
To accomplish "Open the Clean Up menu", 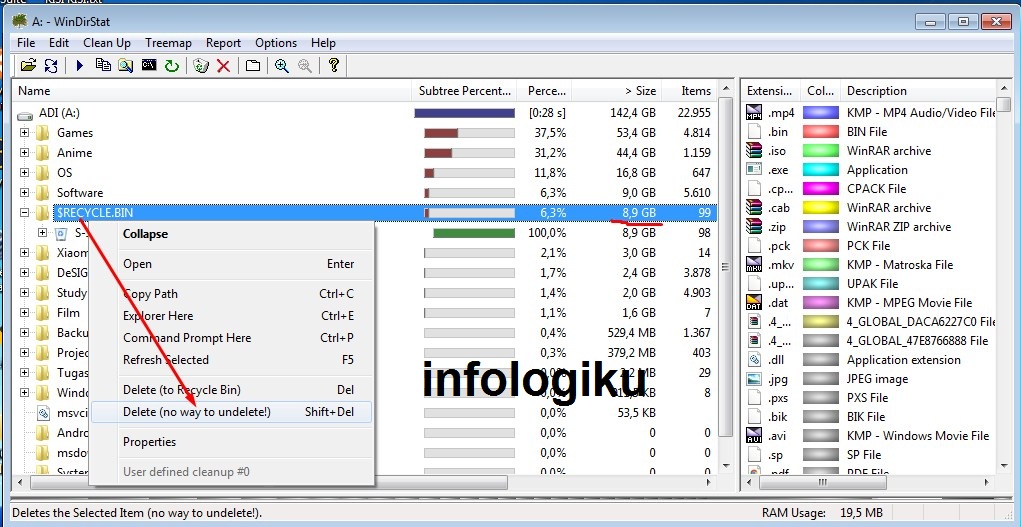I will coord(107,43).
